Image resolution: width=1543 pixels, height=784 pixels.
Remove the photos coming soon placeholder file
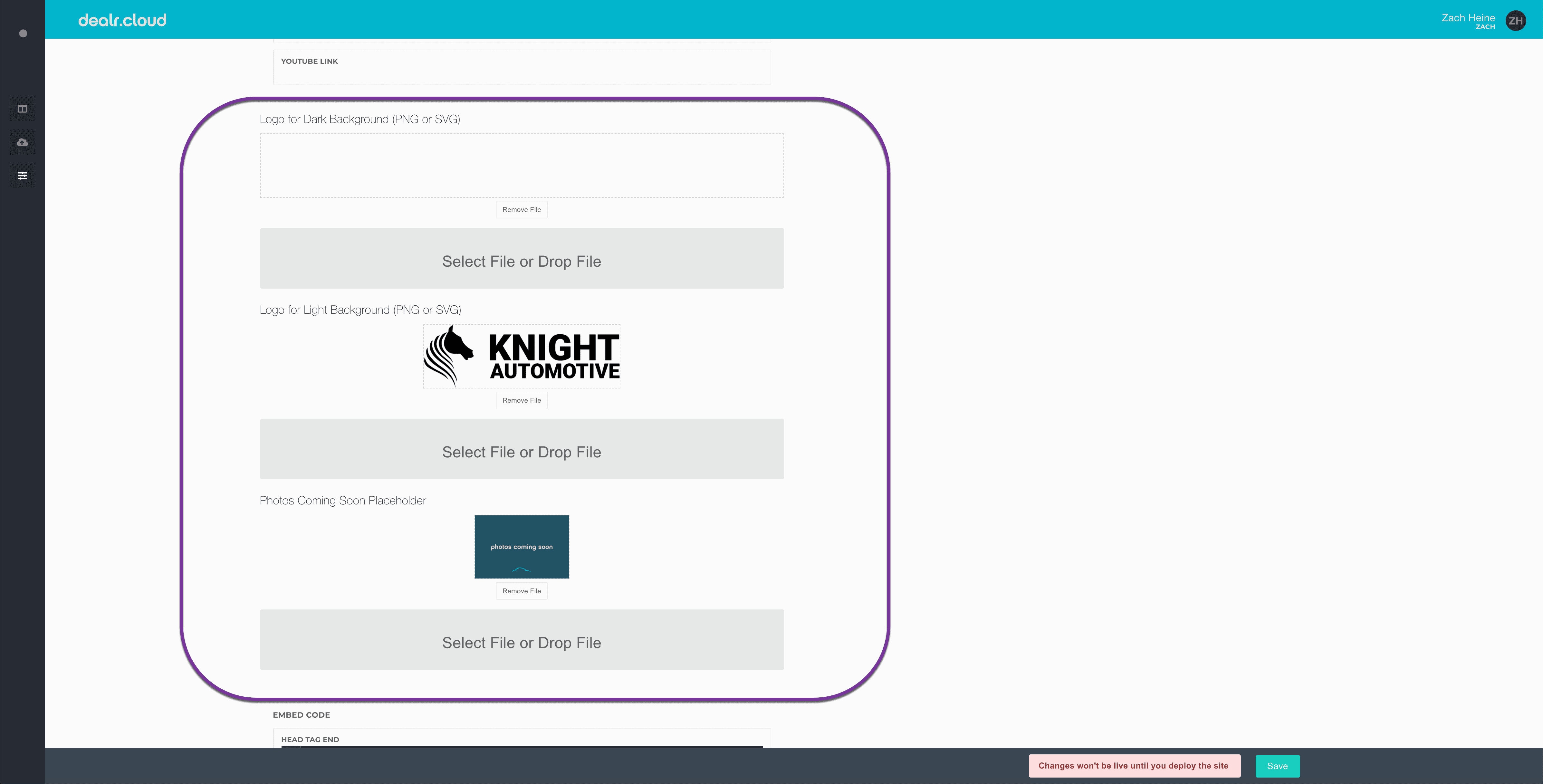(x=521, y=591)
